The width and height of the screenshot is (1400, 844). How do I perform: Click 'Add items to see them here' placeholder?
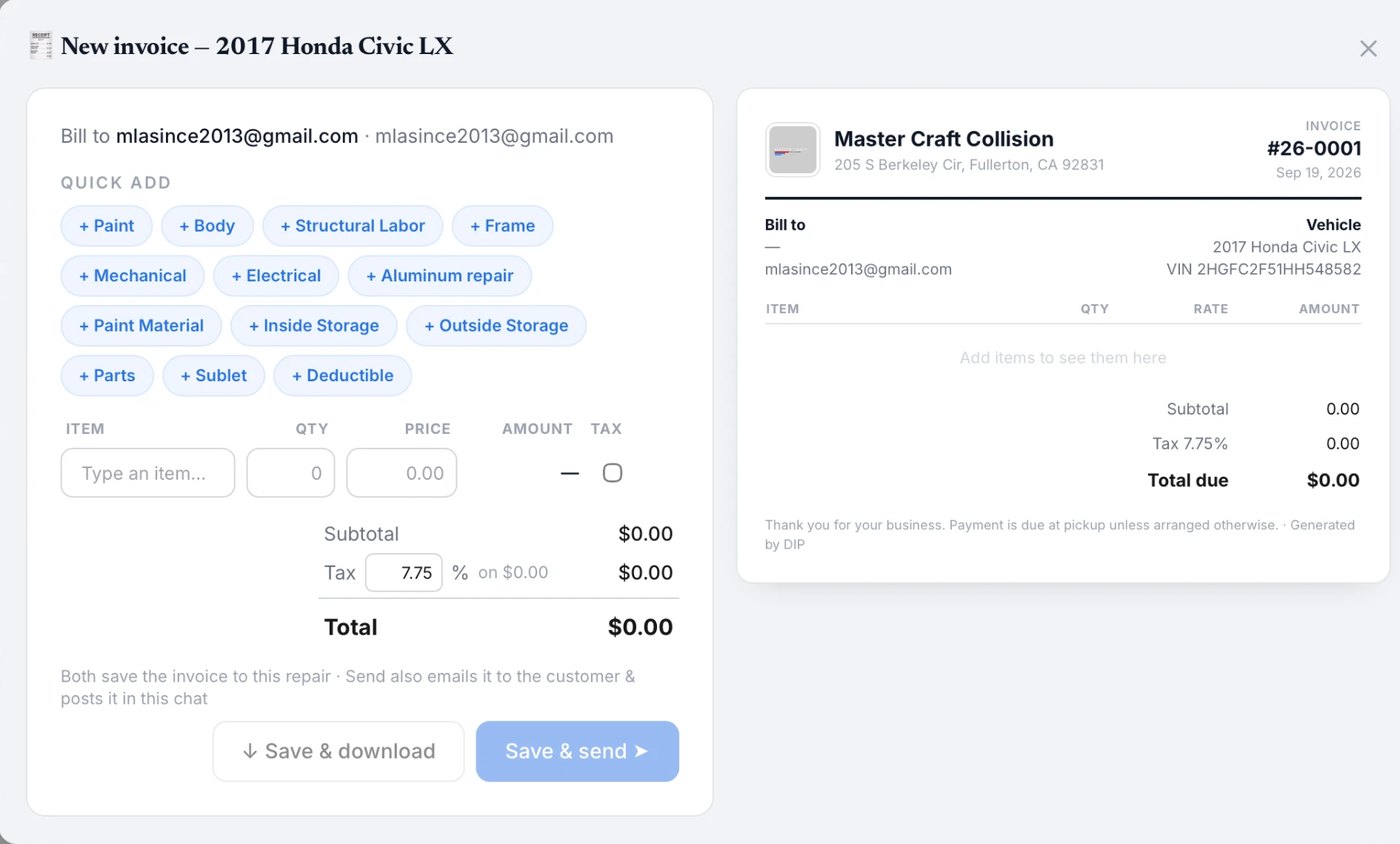(x=1063, y=358)
